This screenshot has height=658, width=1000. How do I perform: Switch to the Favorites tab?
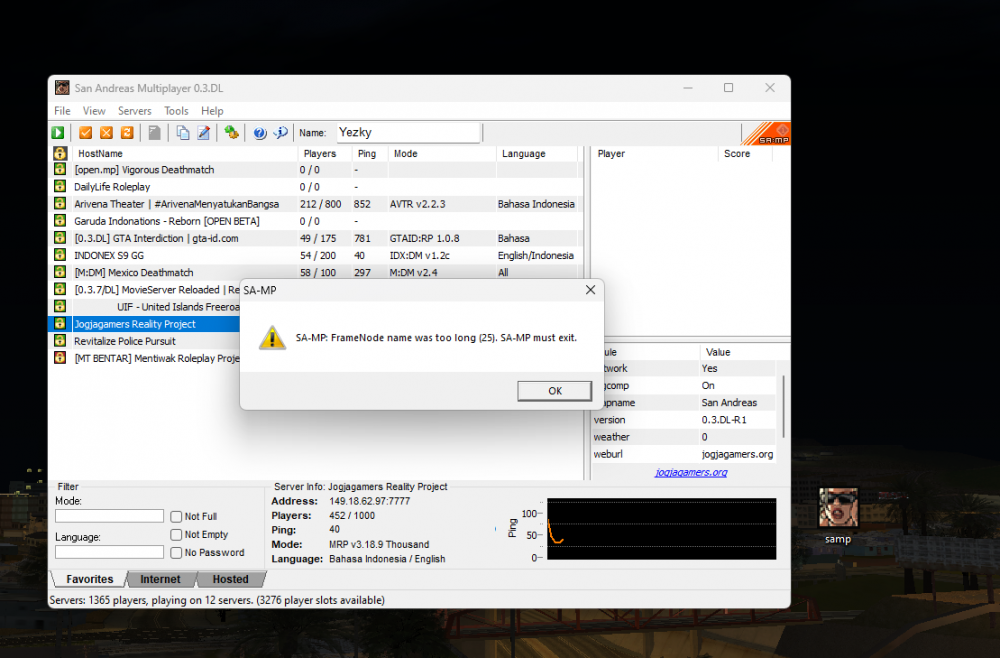pyautogui.click(x=89, y=579)
